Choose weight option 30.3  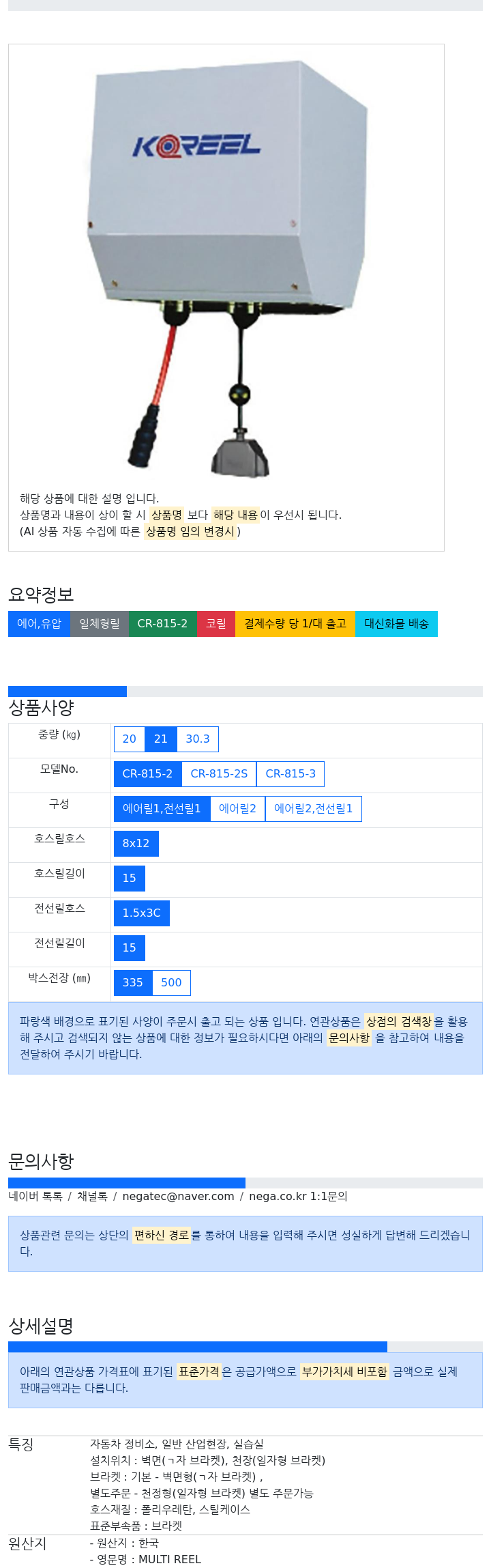pos(198,739)
